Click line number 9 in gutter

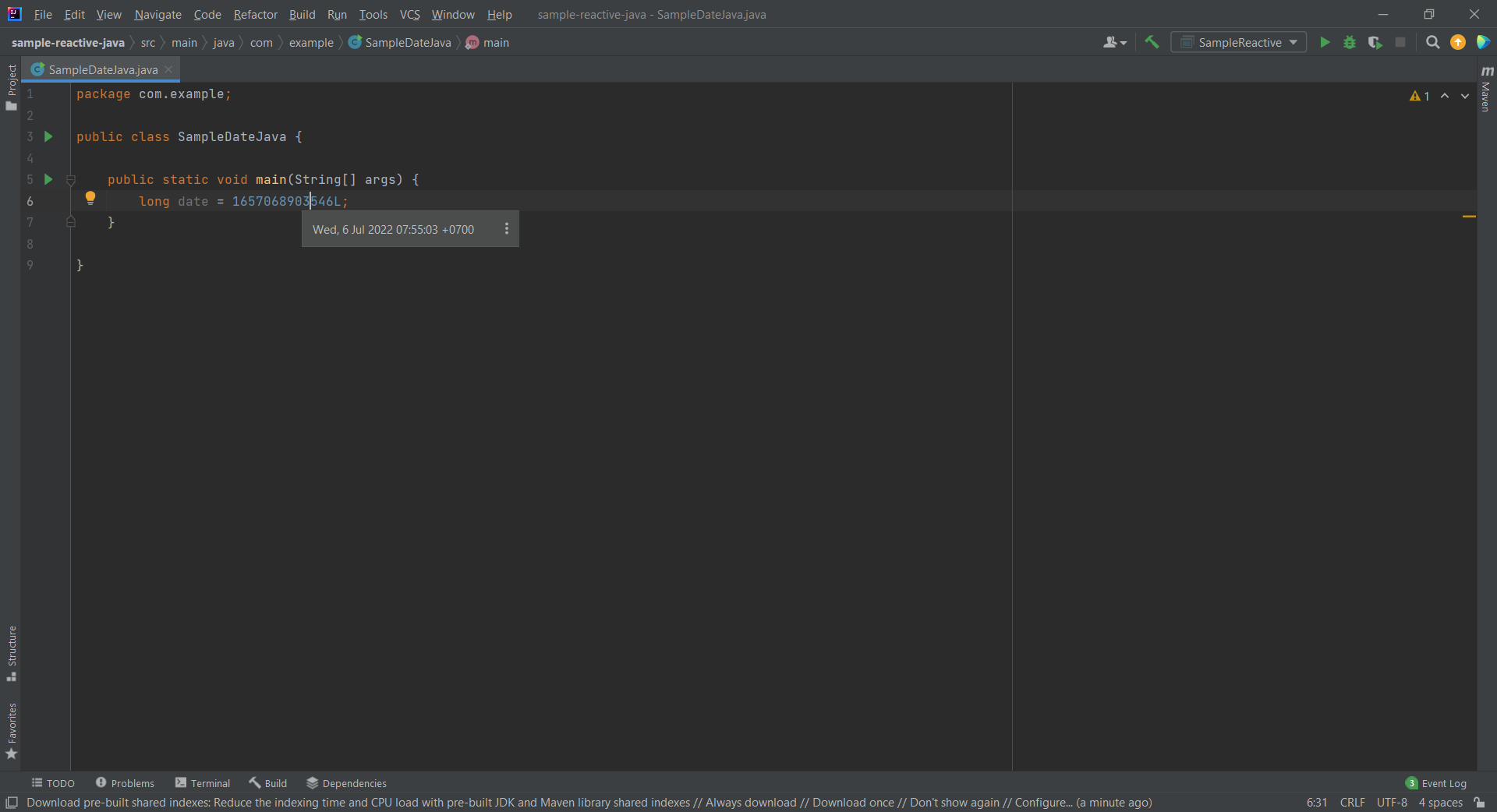click(30, 265)
